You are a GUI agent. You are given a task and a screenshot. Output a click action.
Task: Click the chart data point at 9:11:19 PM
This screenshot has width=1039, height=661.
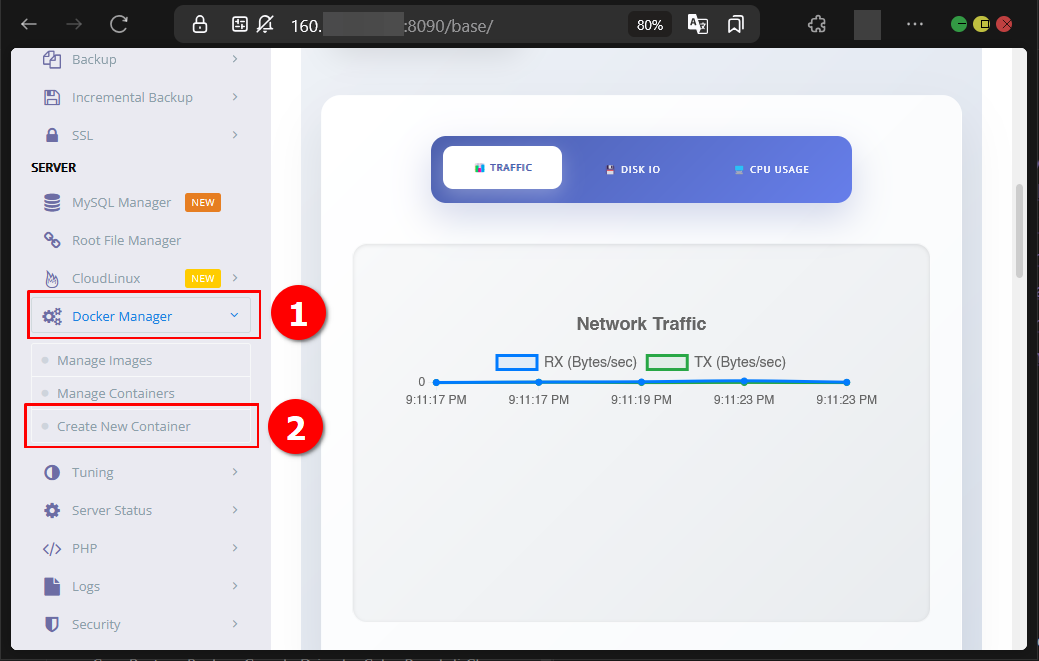pyautogui.click(x=641, y=382)
